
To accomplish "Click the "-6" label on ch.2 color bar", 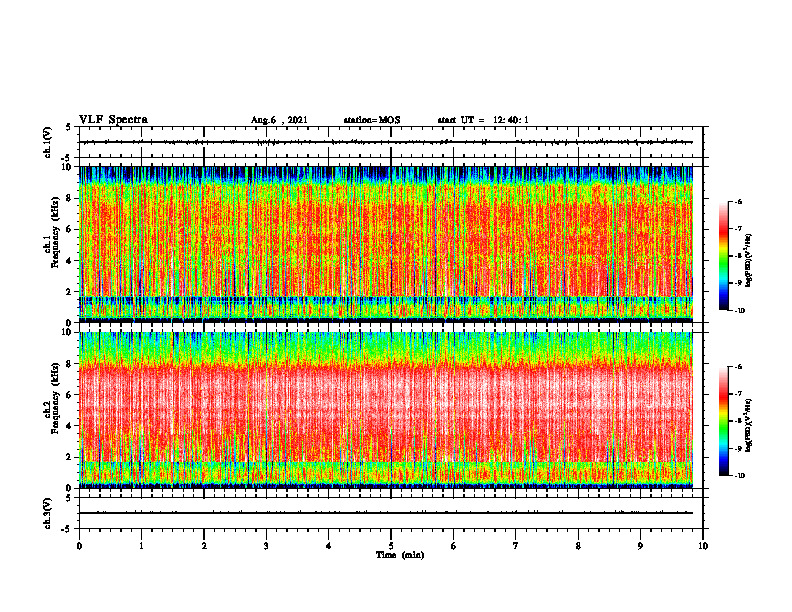I will tap(738, 367).
